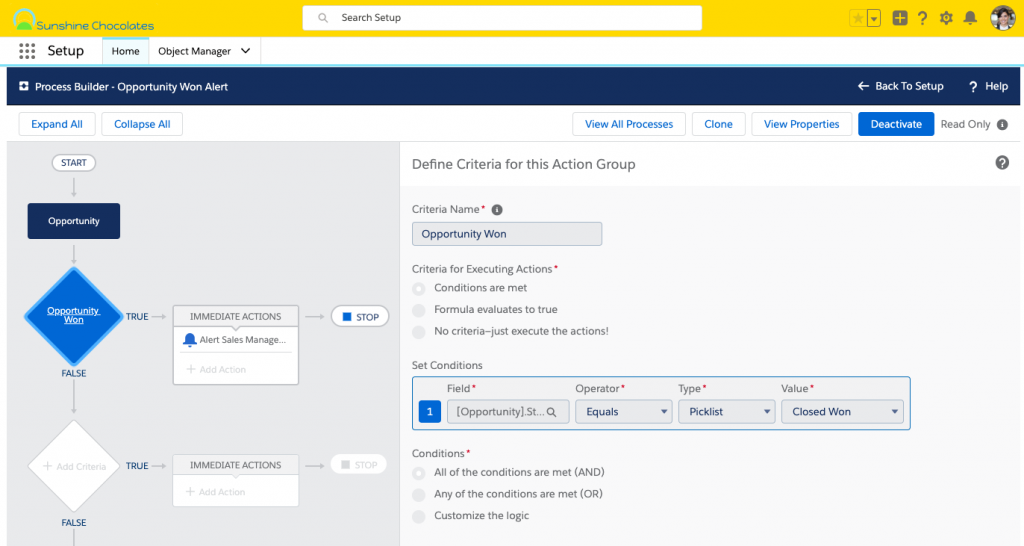The width and height of the screenshot is (1024, 546).
Task: Click the help icon beside Define Criteria
Action: click(x=1002, y=163)
